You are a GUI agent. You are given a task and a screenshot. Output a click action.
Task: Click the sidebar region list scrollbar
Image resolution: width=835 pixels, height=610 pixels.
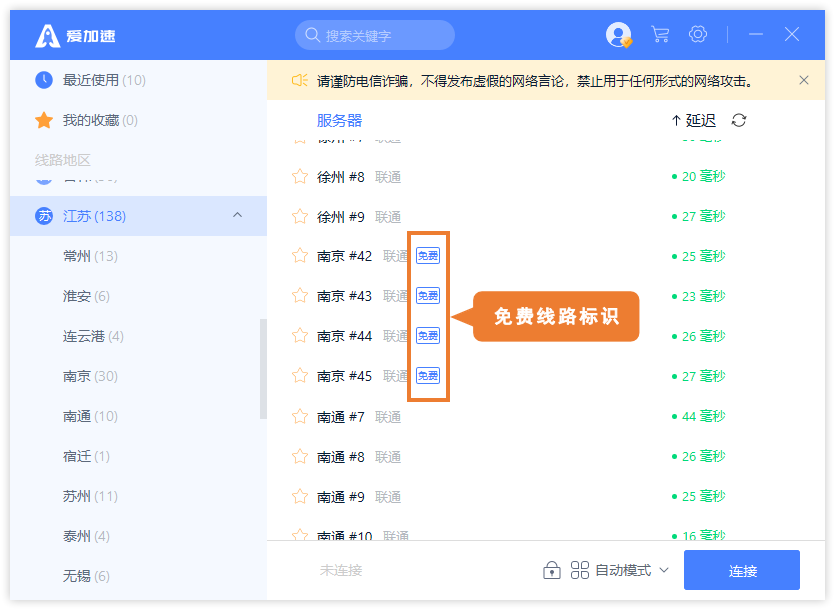[x=263, y=369]
